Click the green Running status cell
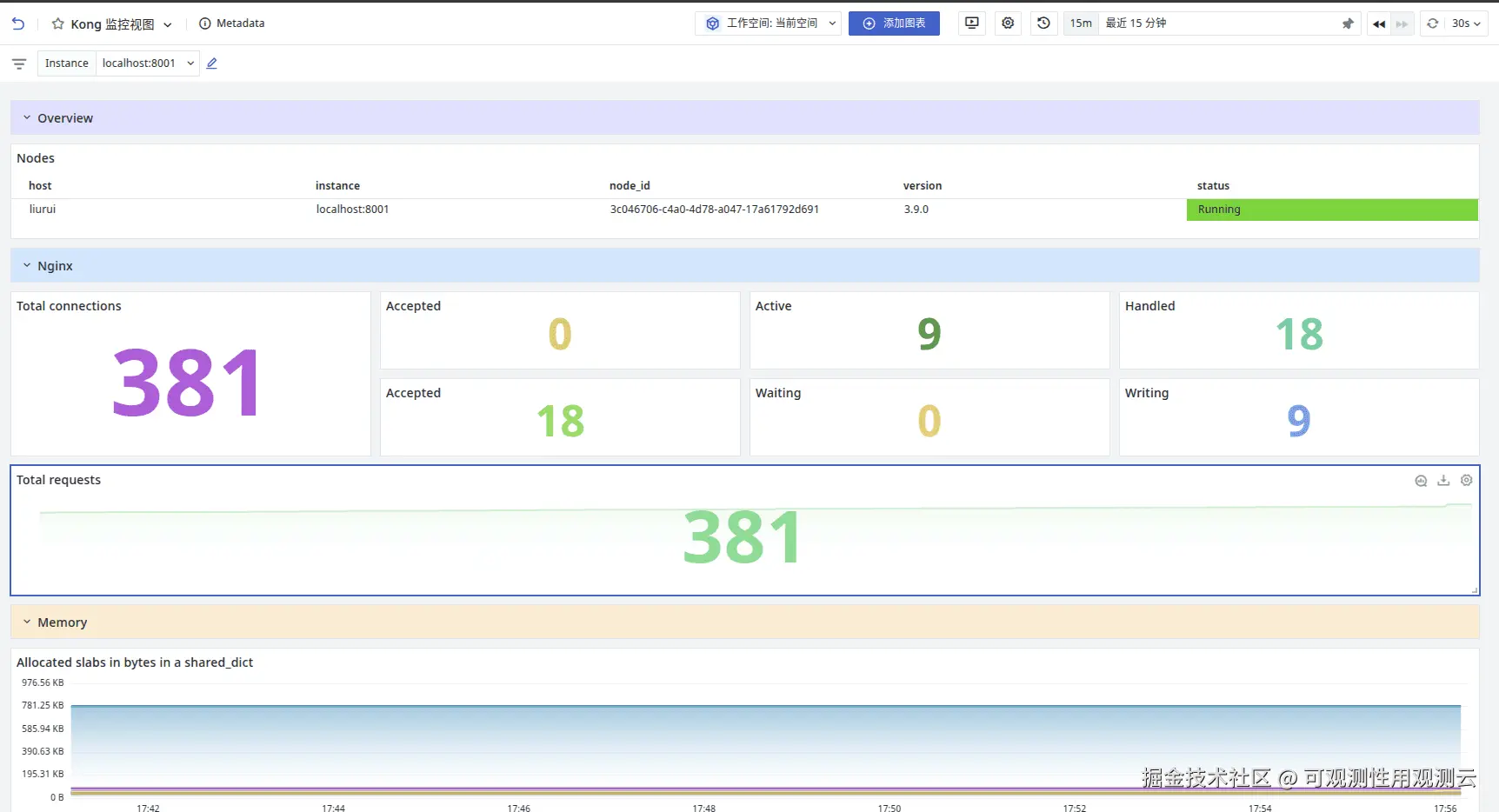The width and height of the screenshot is (1499, 812). click(x=1332, y=210)
